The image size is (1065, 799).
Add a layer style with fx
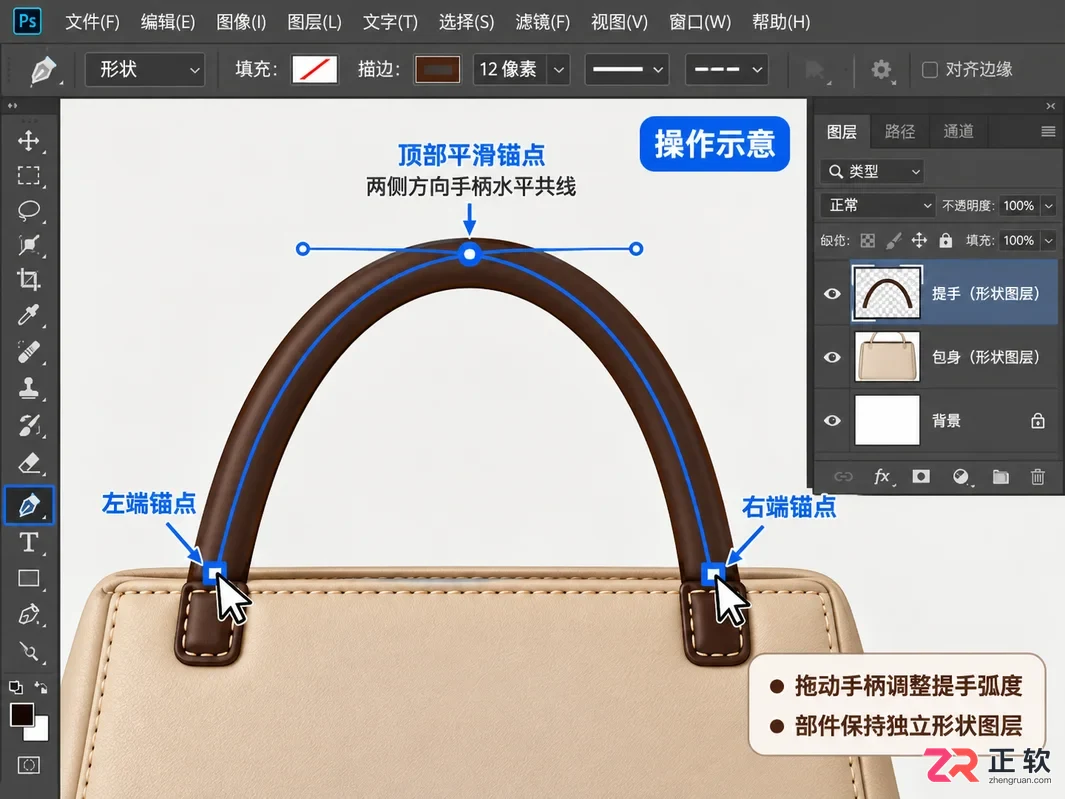pos(882,476)
